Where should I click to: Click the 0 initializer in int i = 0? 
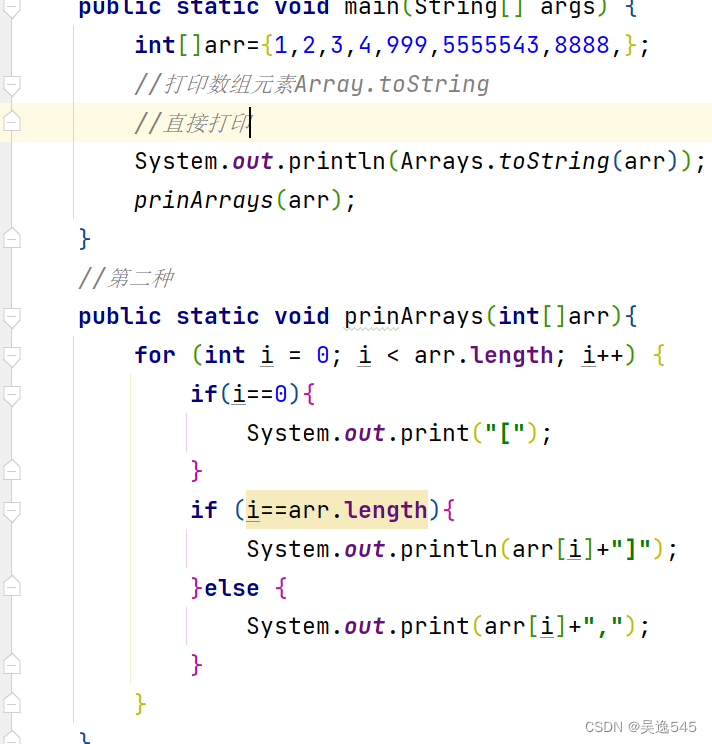[x=323, y=355]
